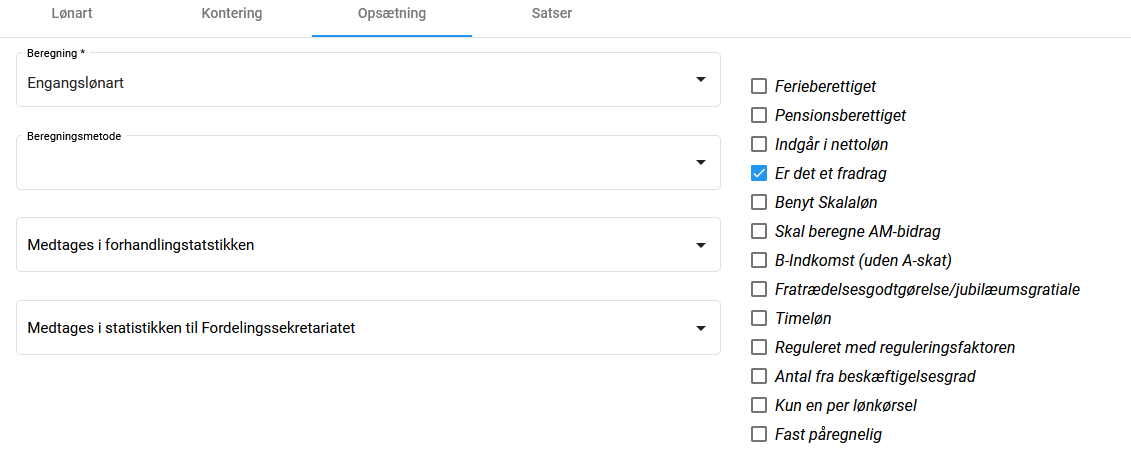Enable Reguleret med reguleringsfaktoren checkbox
The width and height of the screenshot is (1131, 465).
(x=759, y=348)
